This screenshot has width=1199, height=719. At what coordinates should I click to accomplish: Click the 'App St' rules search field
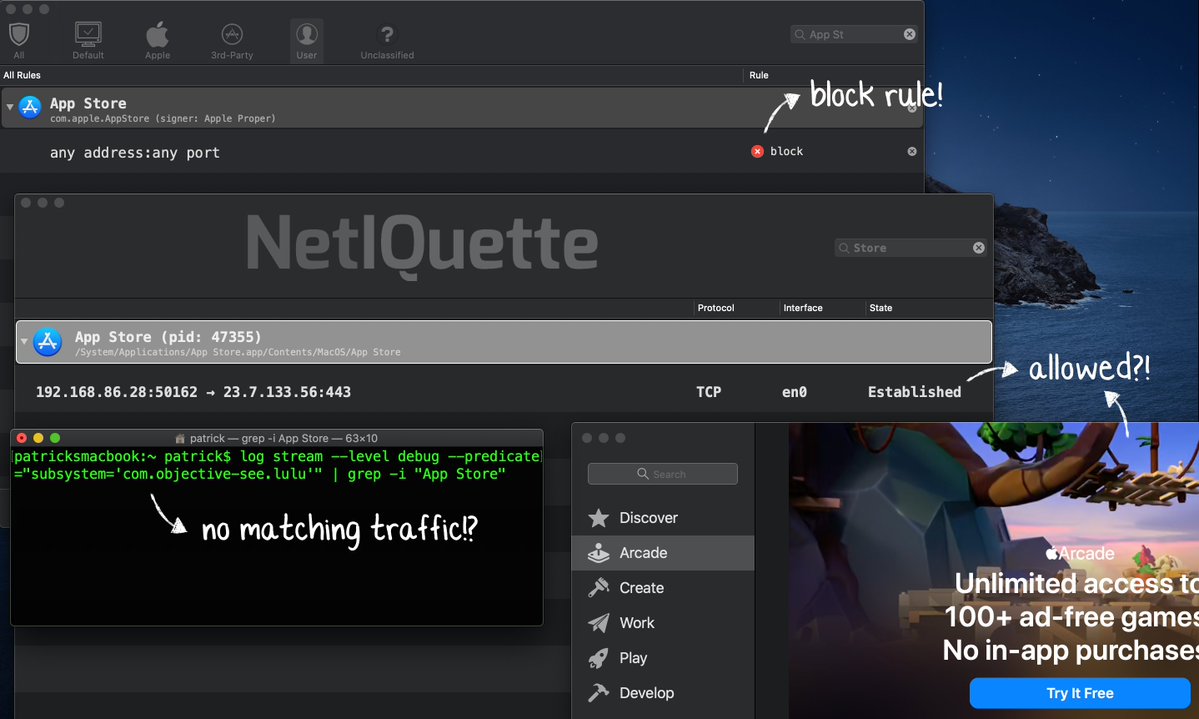click(x=853, y=34)
